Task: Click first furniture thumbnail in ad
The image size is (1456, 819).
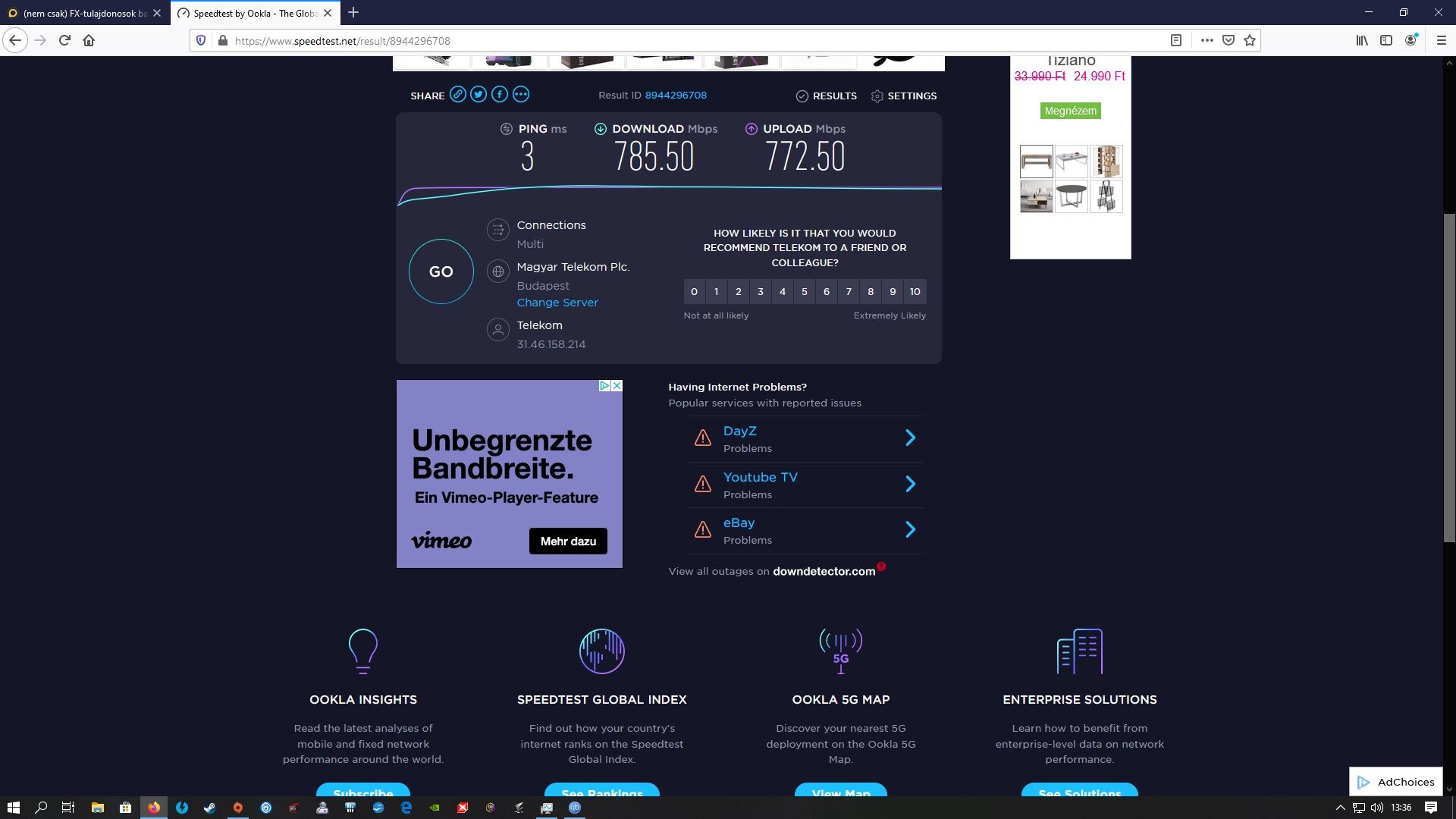Action: click(x=1036, y=162)
